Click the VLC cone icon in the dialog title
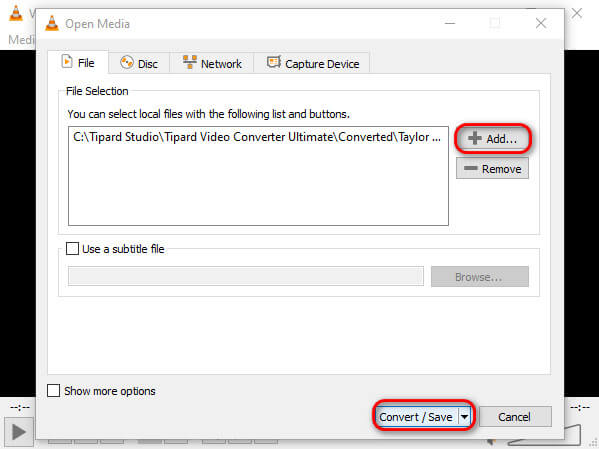Screen dimensions: 599x449 coord(52,23)
